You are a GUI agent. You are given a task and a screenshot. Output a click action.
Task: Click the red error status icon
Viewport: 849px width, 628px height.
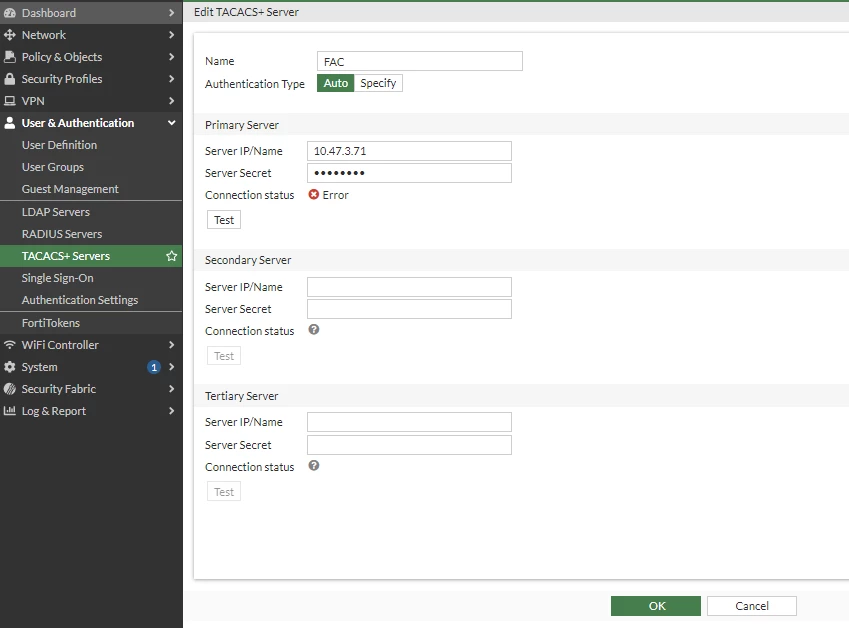click(x=314, y=194)
